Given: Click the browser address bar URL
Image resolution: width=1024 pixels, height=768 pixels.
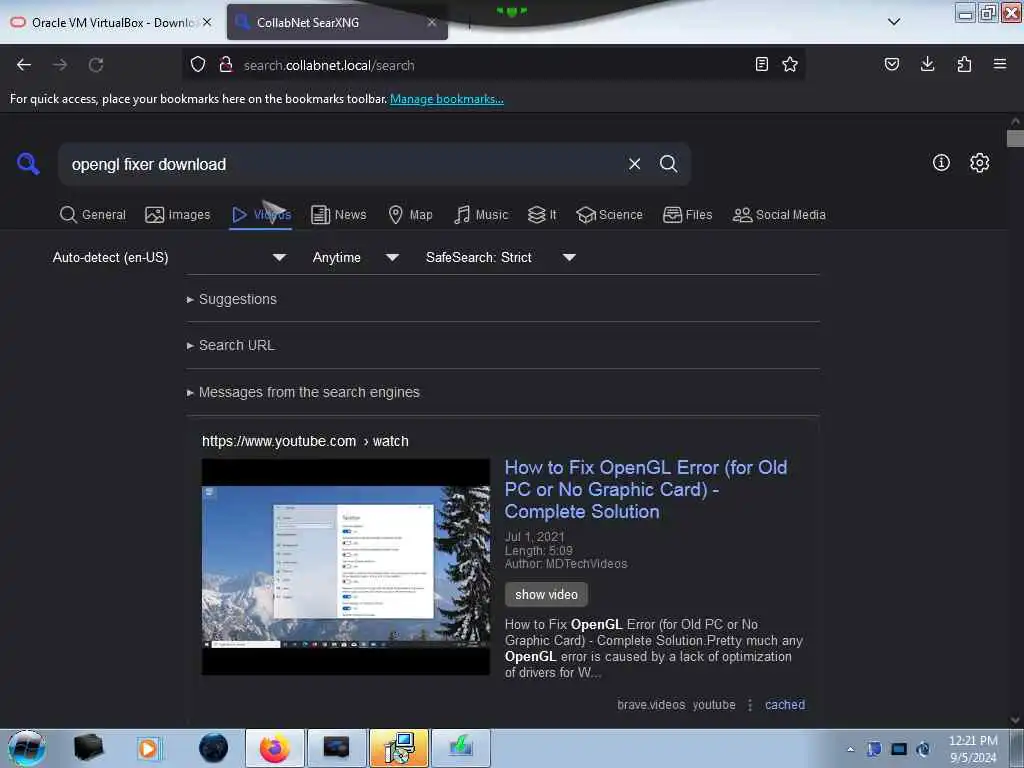Looking at the screenshot, I should click(x=328, y=65).
